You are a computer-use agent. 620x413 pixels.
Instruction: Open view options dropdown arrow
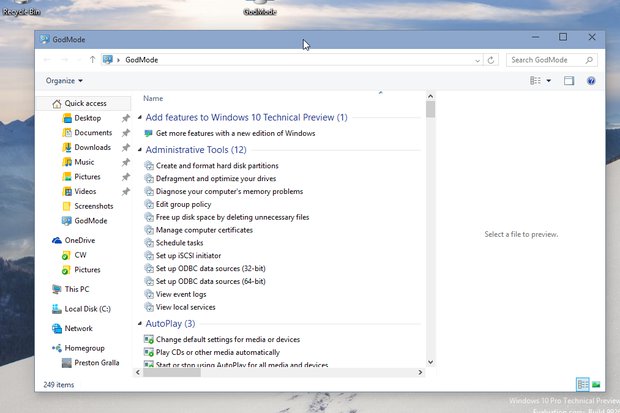point(548,81)
